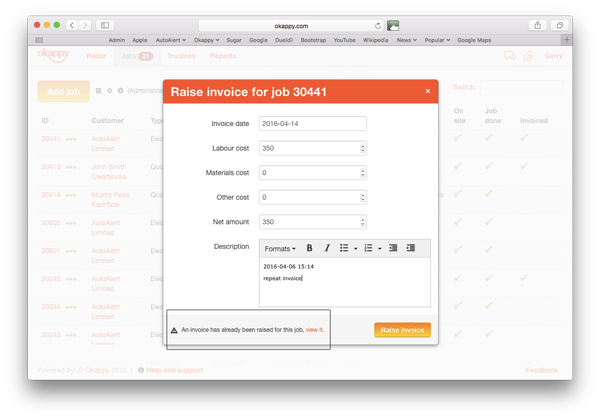Insert a numbered list in description
This screenshot has height=419, width=600.
[368, 248]
